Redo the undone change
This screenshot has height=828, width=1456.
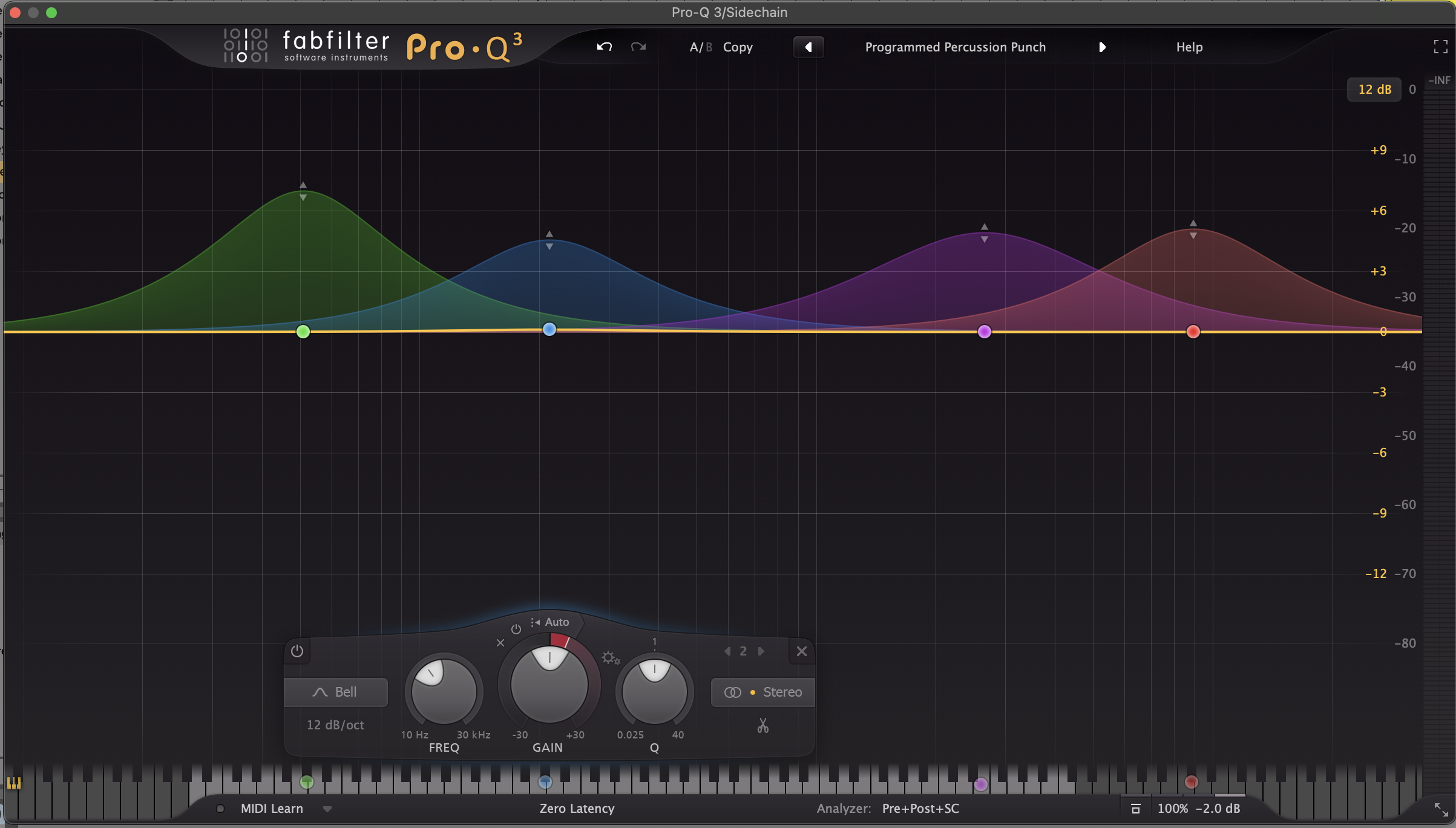pos(638,47)
